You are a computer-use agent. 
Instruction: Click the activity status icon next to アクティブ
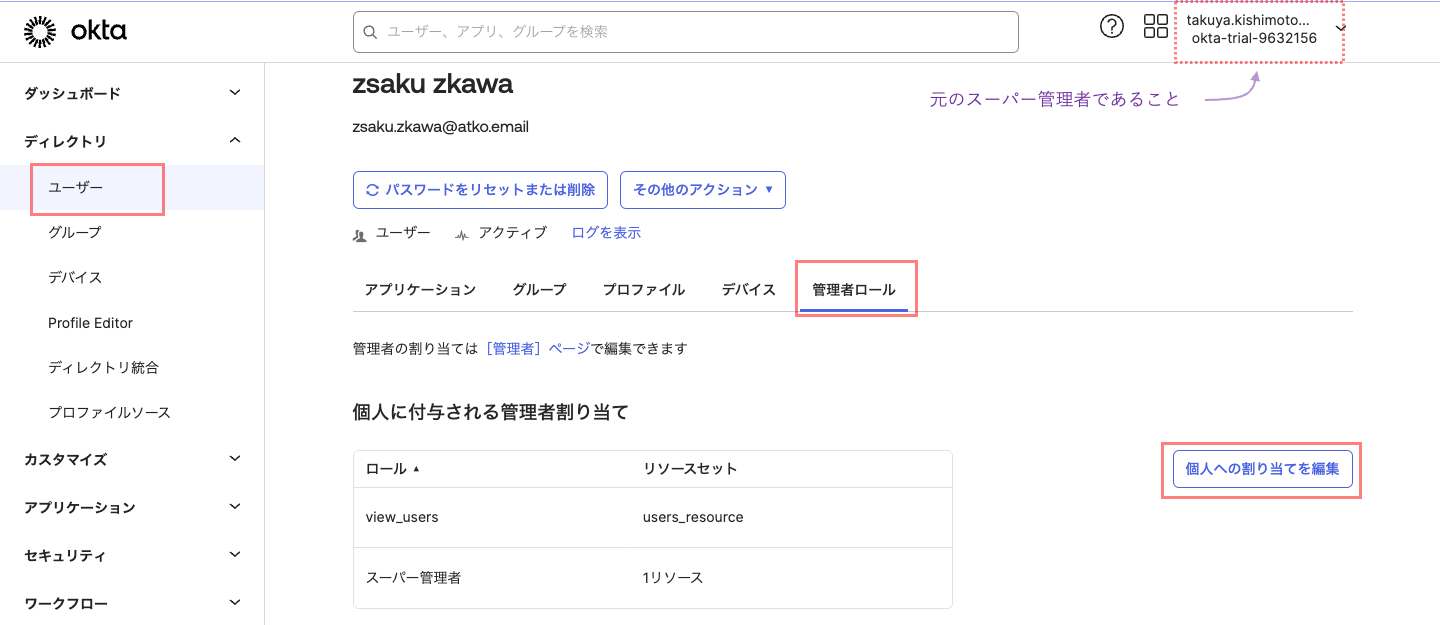coord(462,232)
